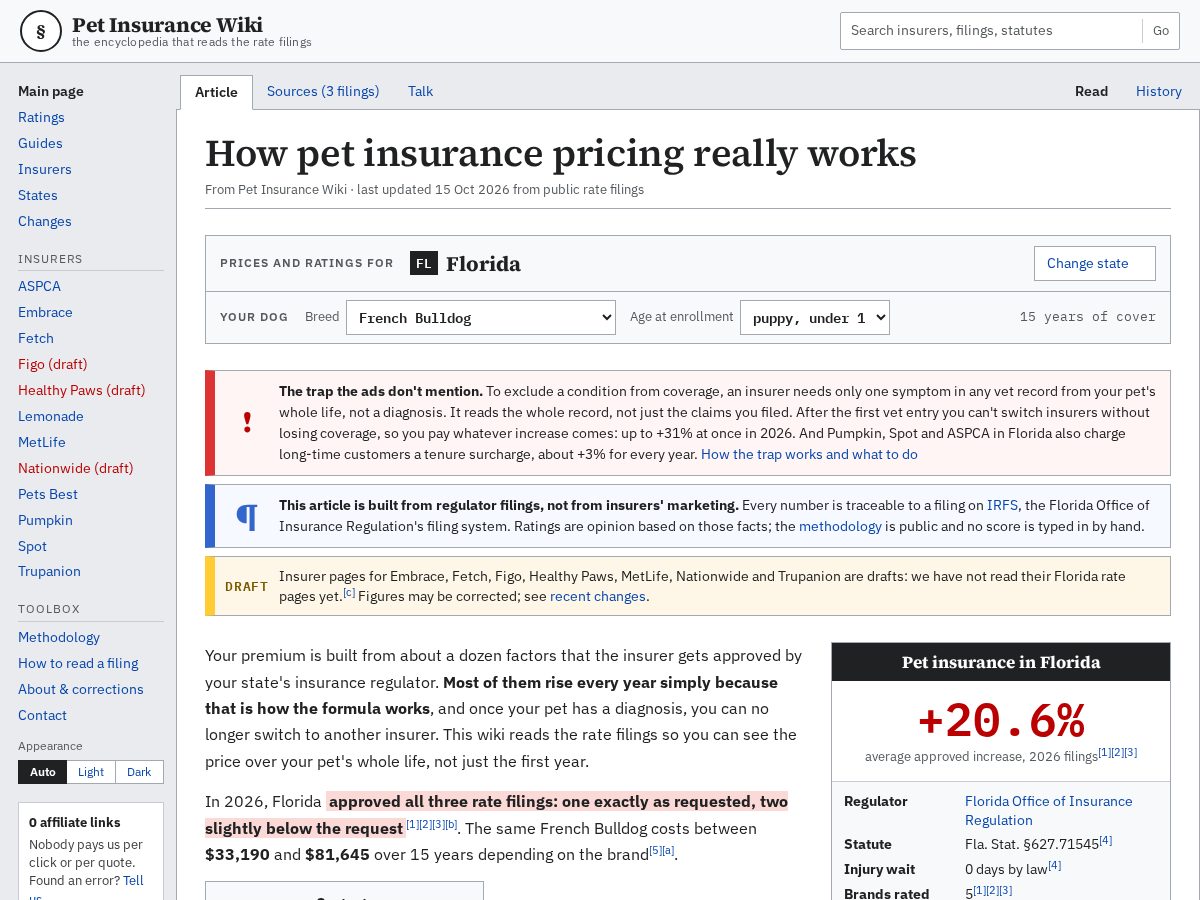The height and width of the screenshot is (900, 1200).
Task: Click the Go search button
Action: coord(1161,31)
